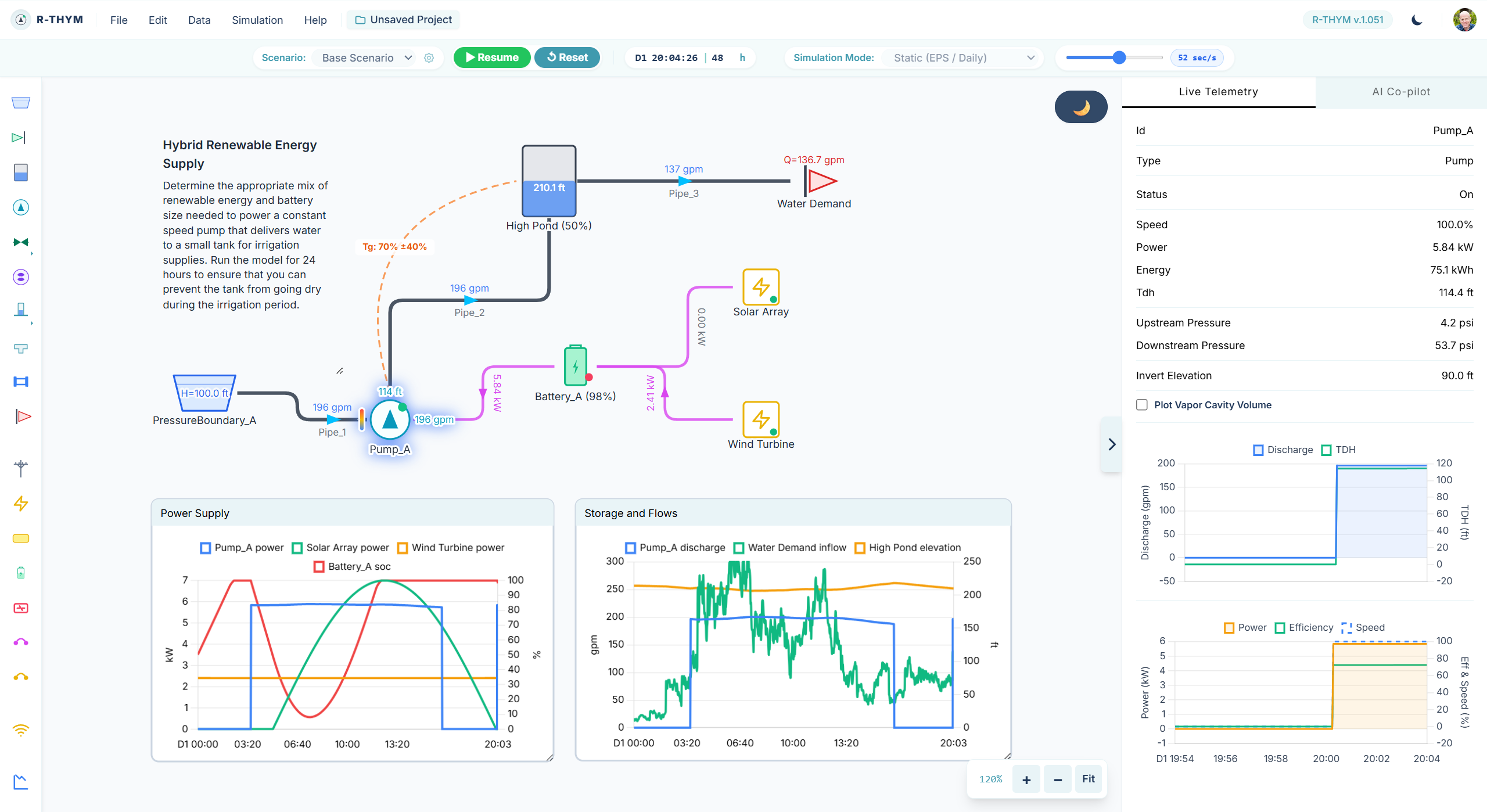Click the Unsaved Project button
The height and width of the screenshot is (812, 1487).
(403, 20)
